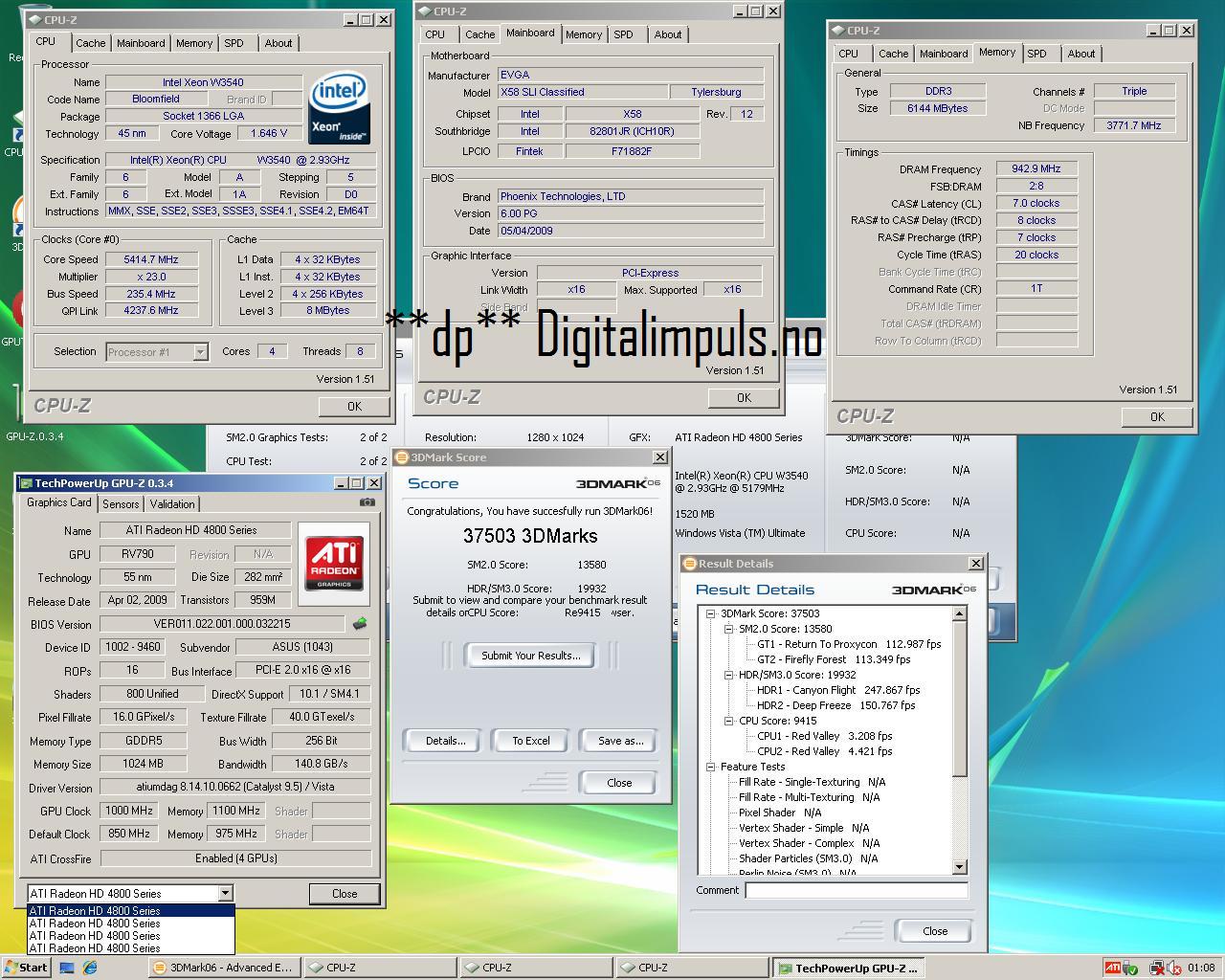Click the ATI CrossFire Enabled (4 GPUs) field

pyautogui.click(x=236, y=858)
